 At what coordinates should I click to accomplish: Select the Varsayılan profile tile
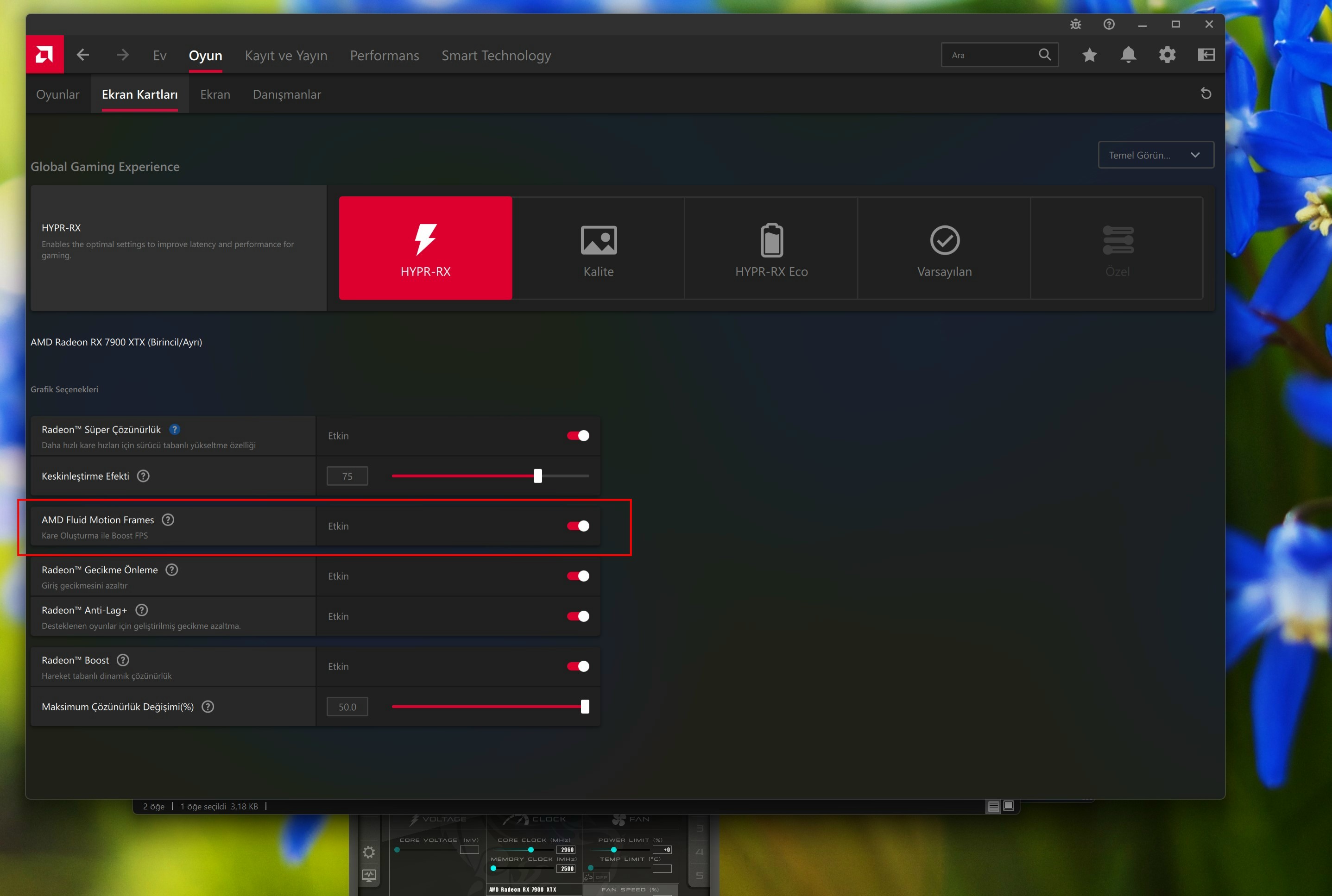[x=944, y=248]
